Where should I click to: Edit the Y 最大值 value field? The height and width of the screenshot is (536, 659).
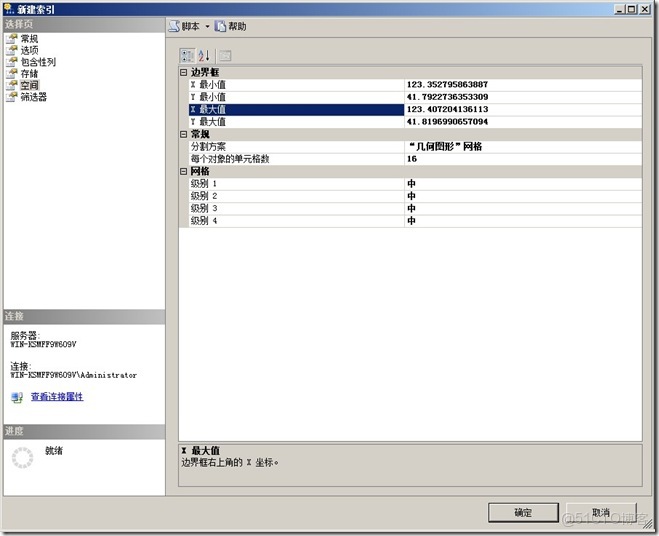(x=523, y=122)
